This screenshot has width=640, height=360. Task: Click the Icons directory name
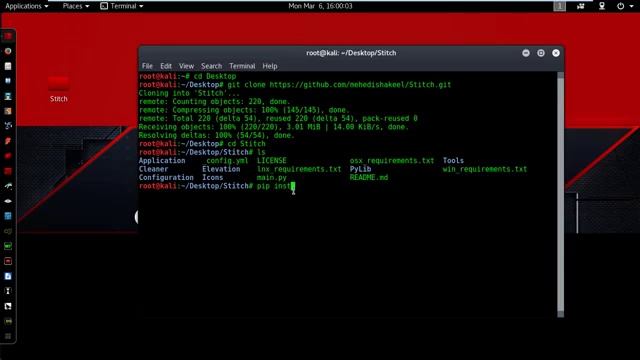[212, 178]
